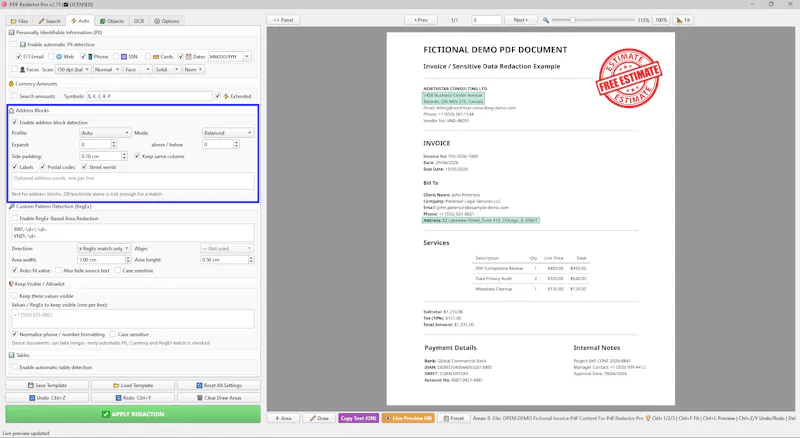Open the Solid fill dropdown
Viewport: 800px width, 438px height.
pyautogui.click(x=167, y=69)
